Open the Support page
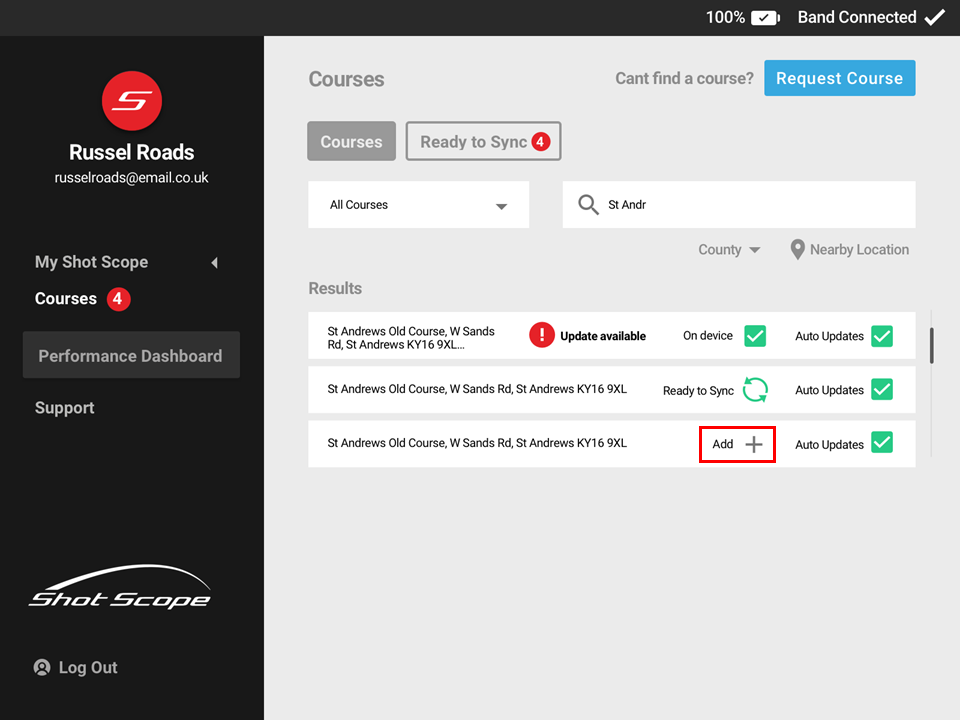The height and width of the screenshot is (720, 960). point(64,408)
